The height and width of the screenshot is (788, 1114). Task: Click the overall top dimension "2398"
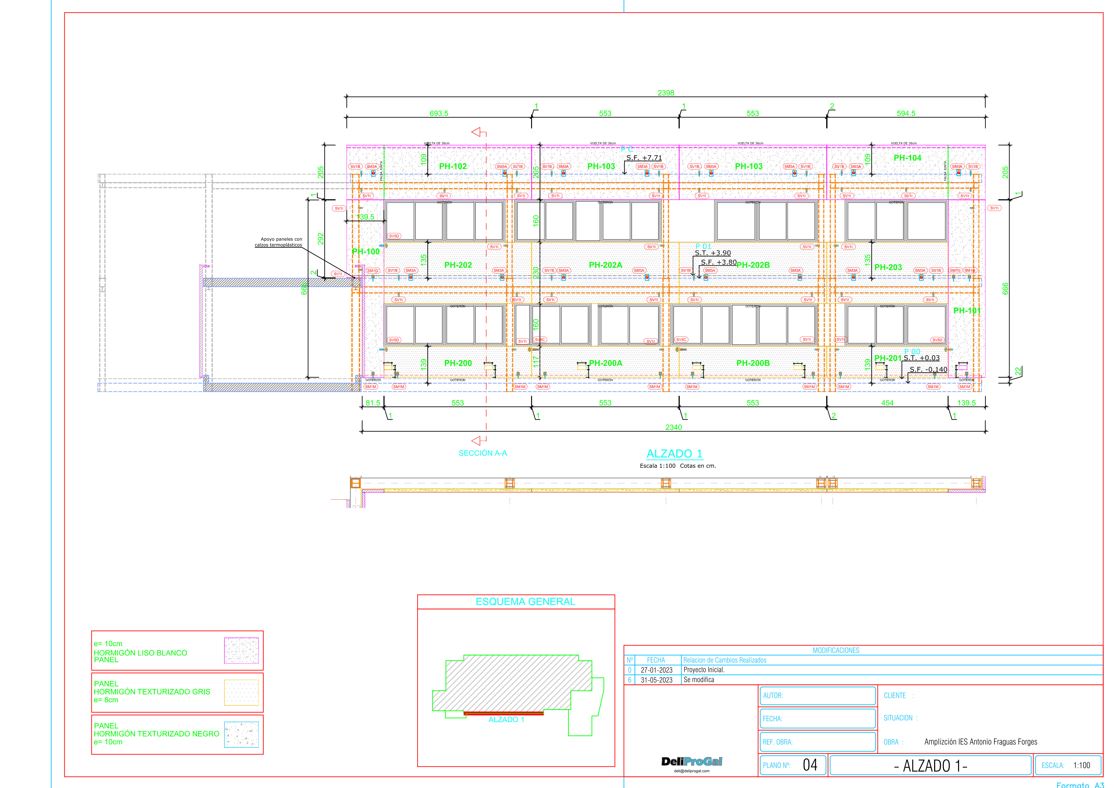(666, 92)
